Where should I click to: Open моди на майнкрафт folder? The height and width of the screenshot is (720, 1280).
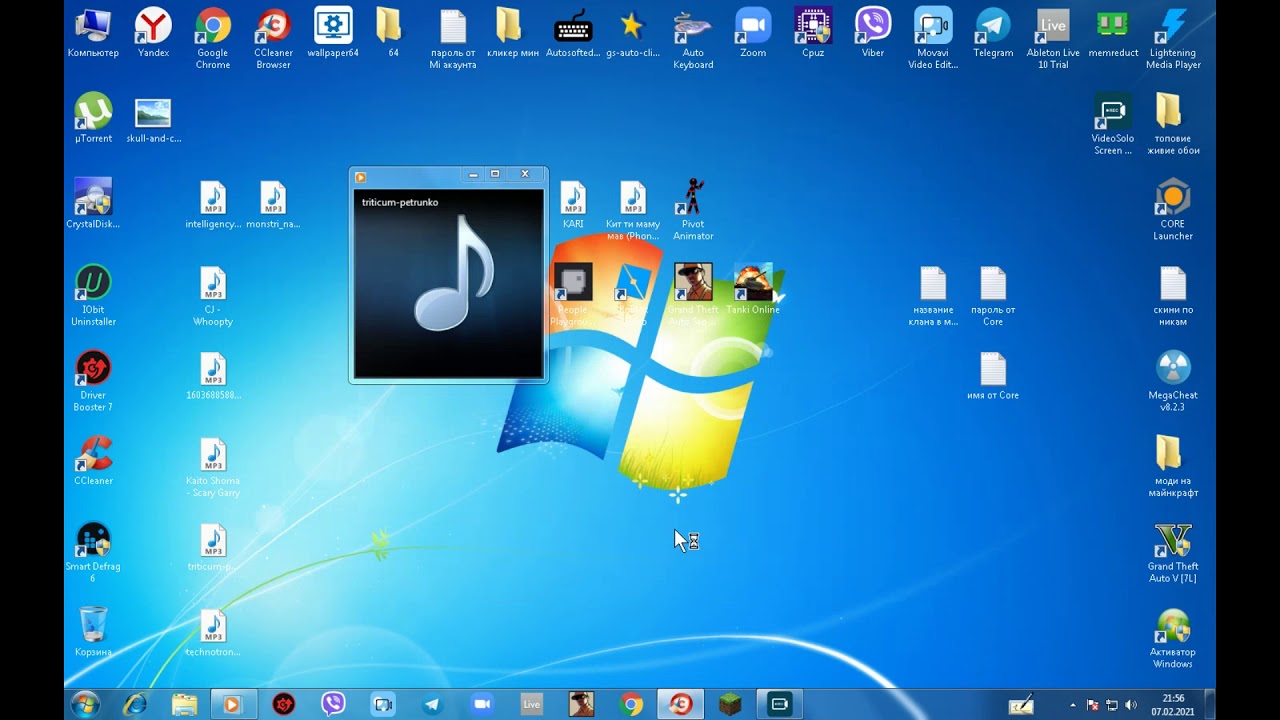[x=1173, y=467]
